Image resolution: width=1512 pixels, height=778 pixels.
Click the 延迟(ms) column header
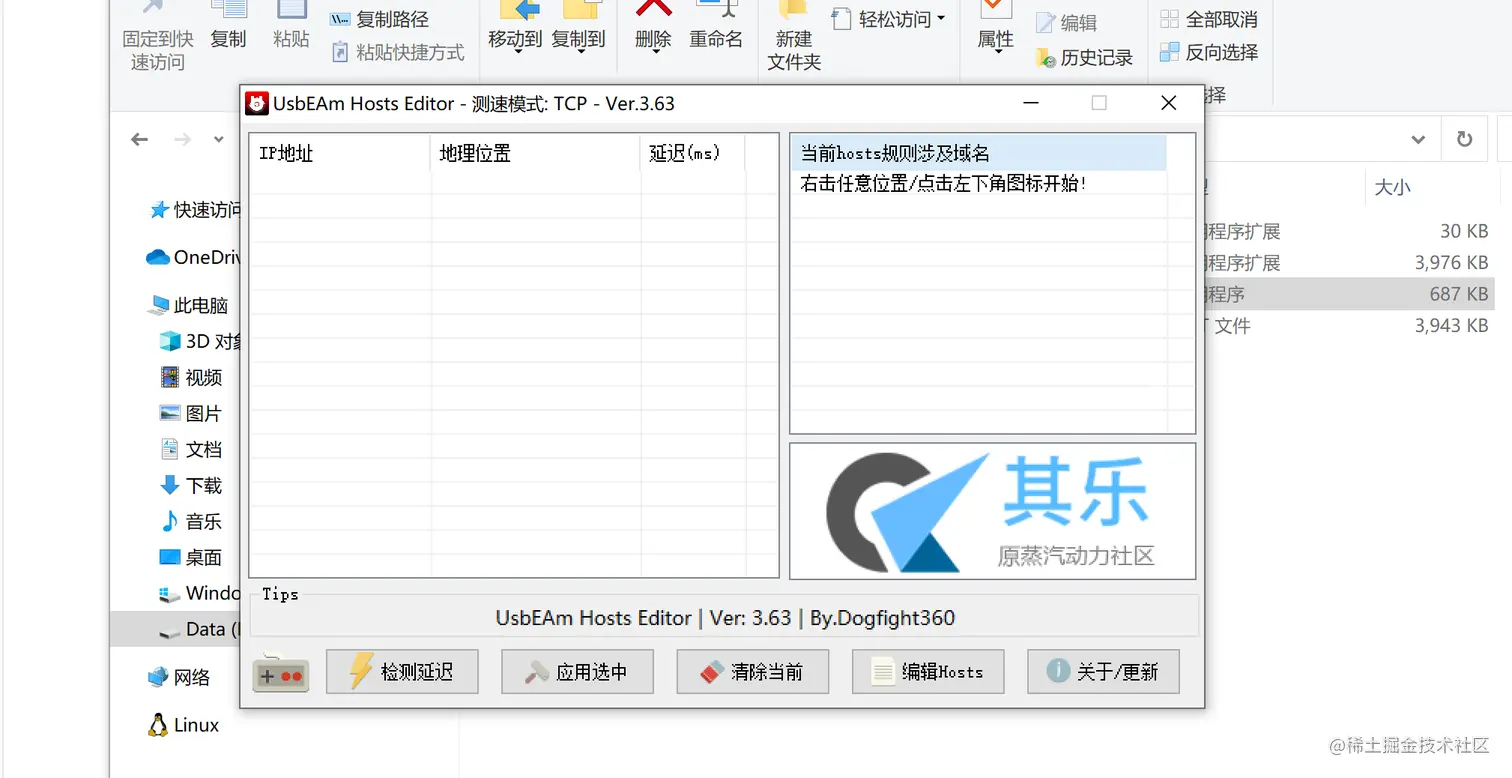(x=693, y=153)
